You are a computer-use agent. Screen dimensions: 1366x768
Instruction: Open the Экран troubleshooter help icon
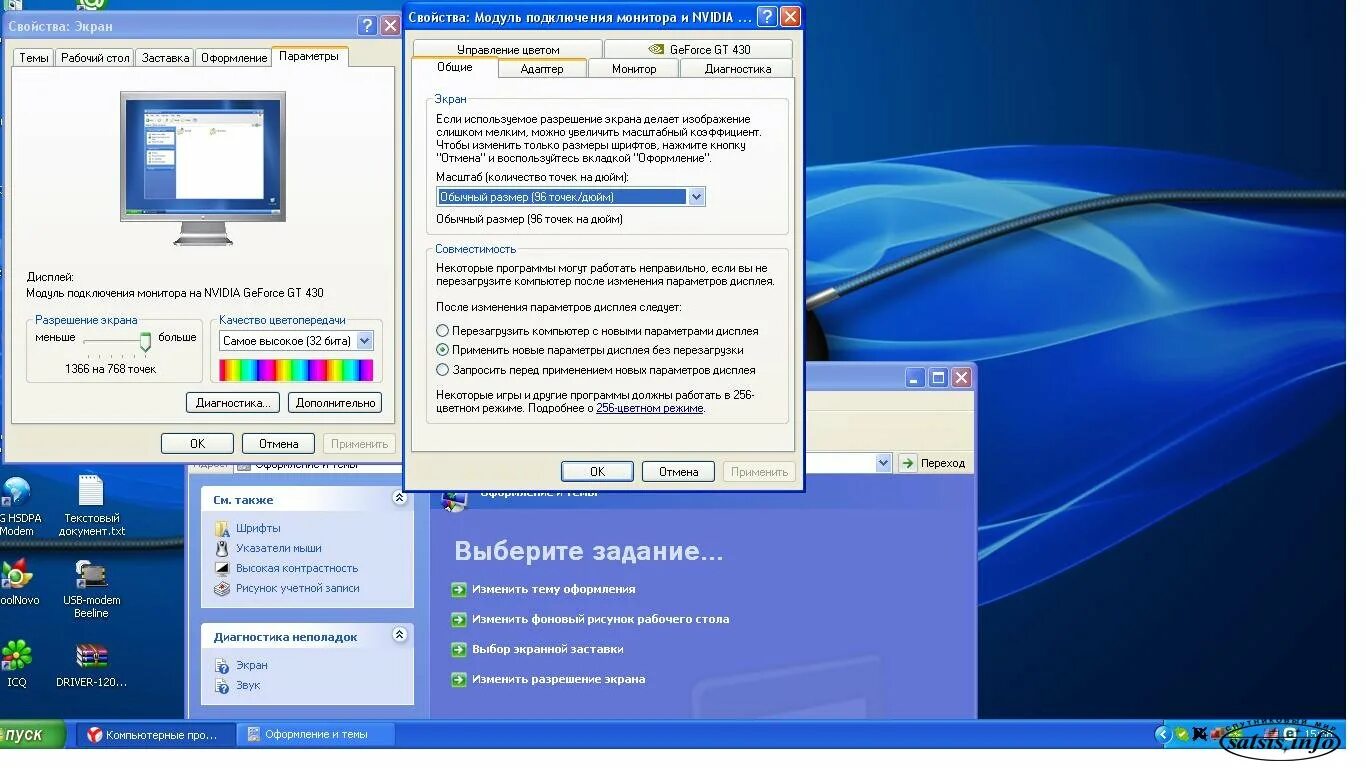pyautogui.click(x=222, y=665)
